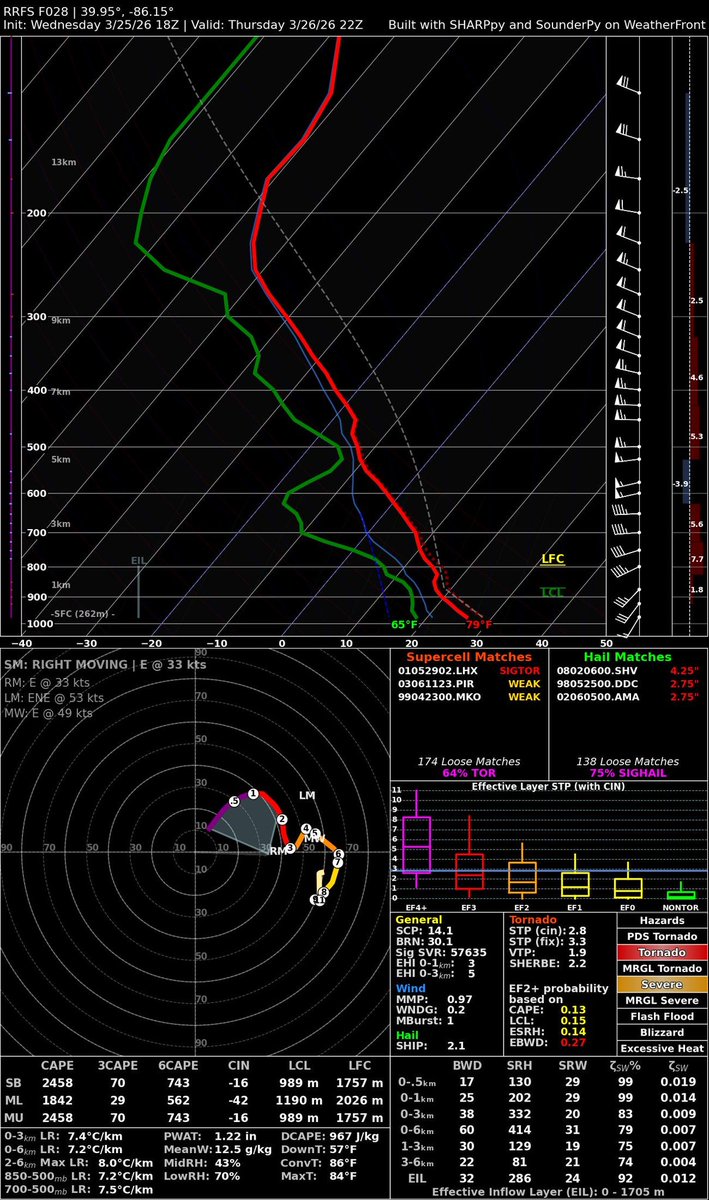The width and height of the screenshot is (709, 1200).
Task: Click the 'STP (cin): 2.8' value
Action: [x=549, y=930]
